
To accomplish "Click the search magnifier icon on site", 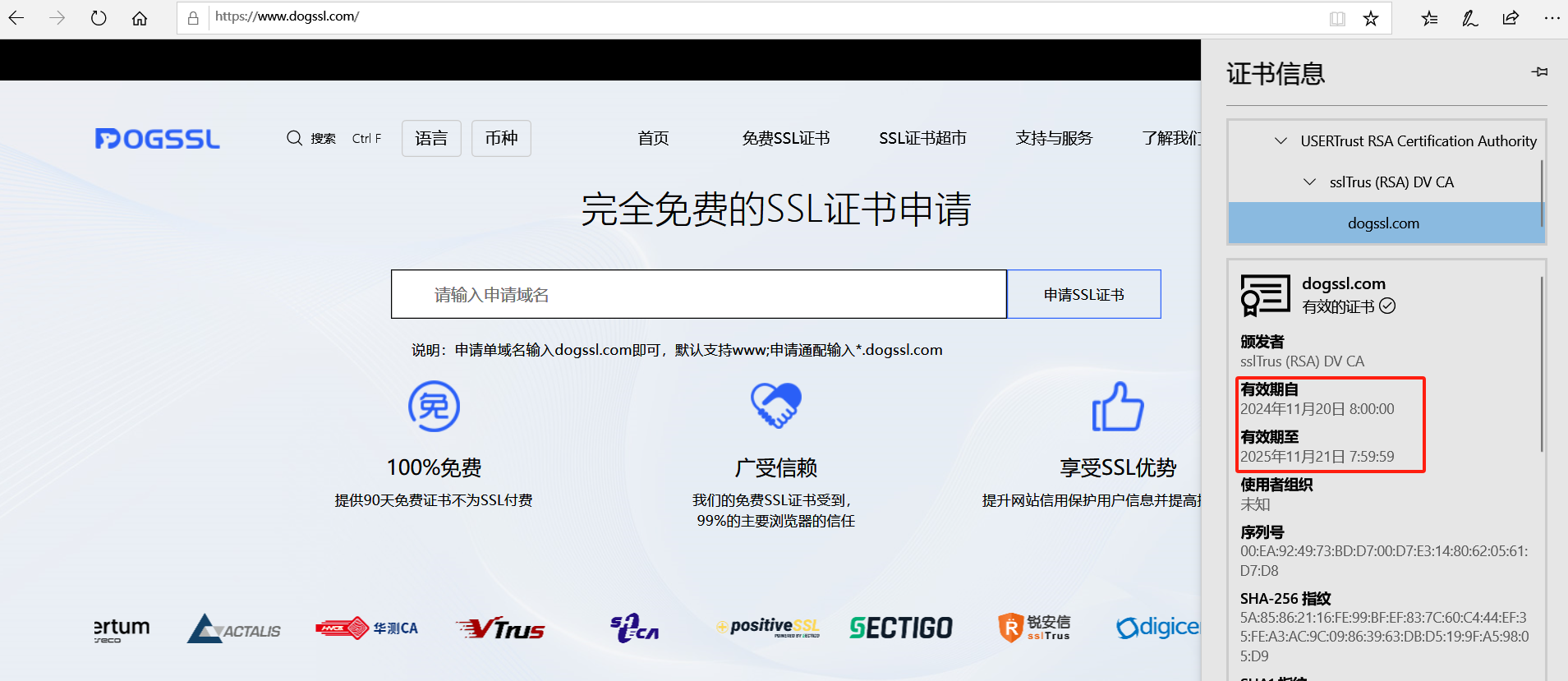I will (x=294, y=138).
